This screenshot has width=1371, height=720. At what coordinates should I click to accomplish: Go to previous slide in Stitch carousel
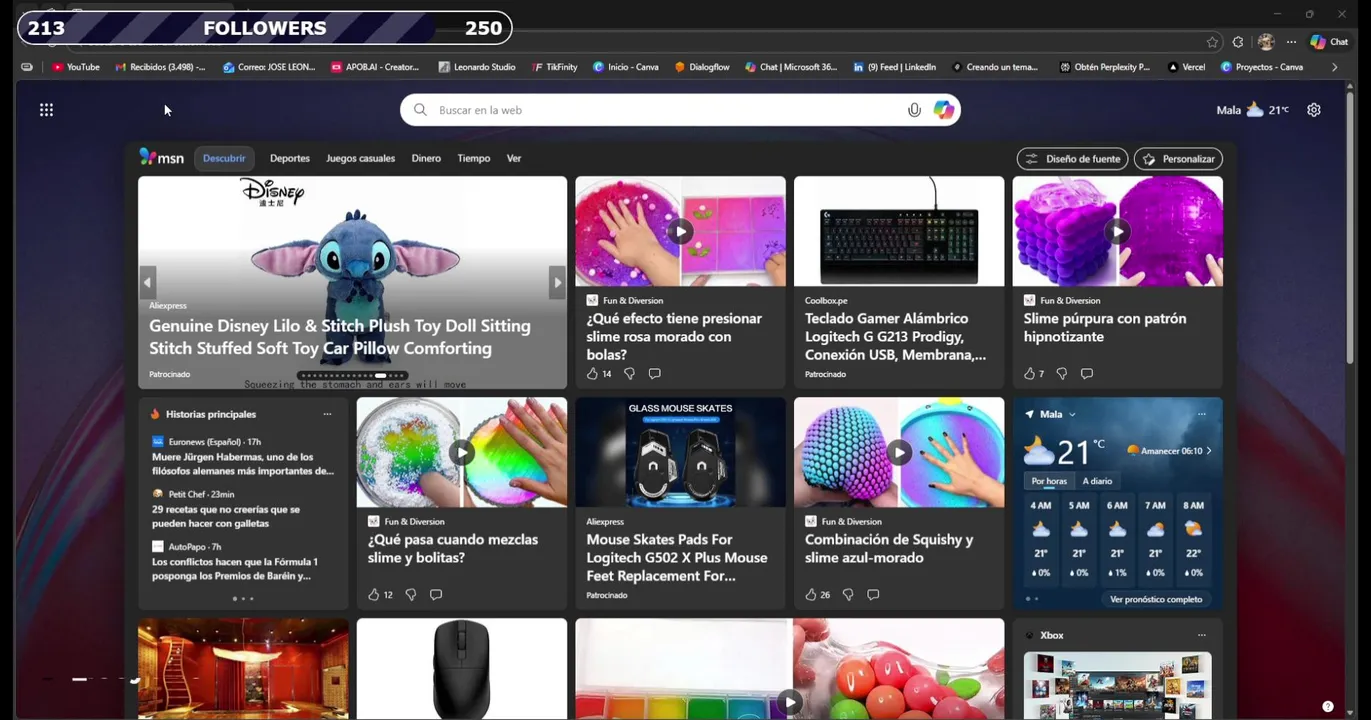(147, 282)
